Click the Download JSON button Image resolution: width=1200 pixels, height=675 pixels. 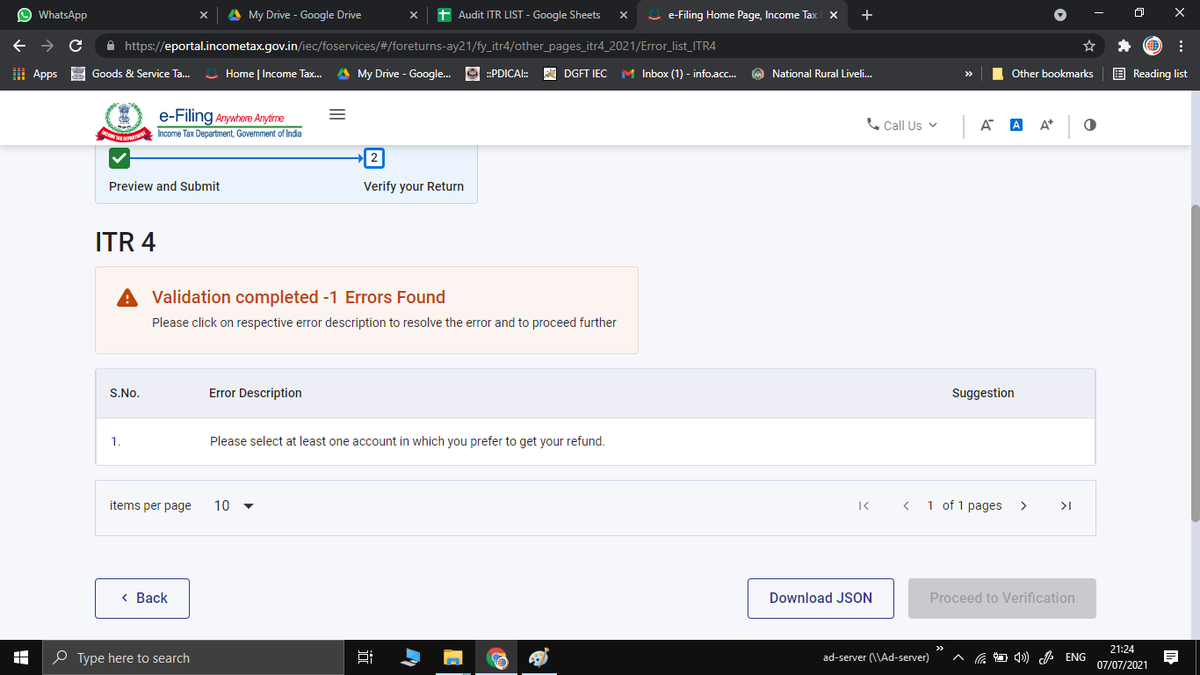821,598
